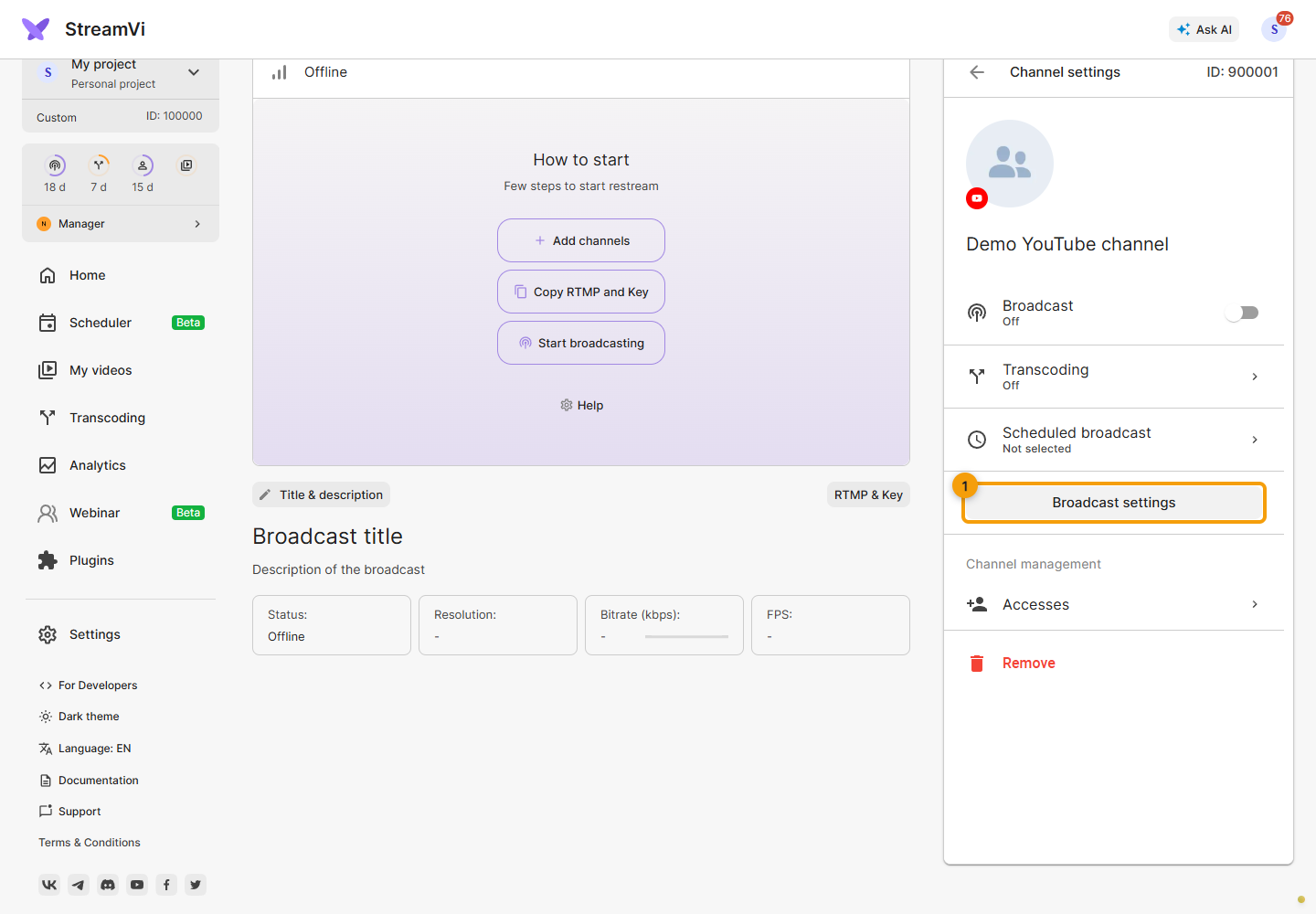The height and width of the screenshot is (914, 1316).
Task: Open the Accesses chevron
Action: 1255,604
